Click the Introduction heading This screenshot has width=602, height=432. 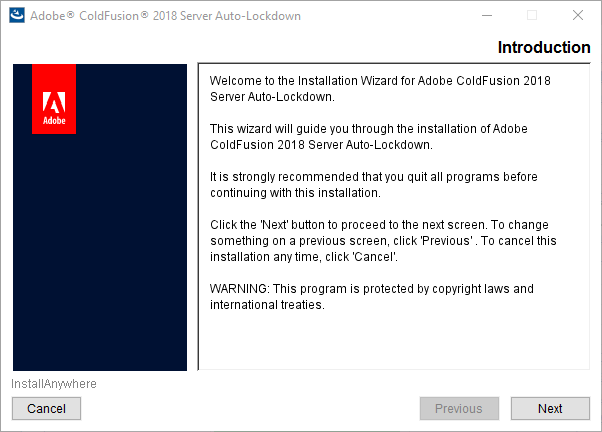tap(544, 47)
